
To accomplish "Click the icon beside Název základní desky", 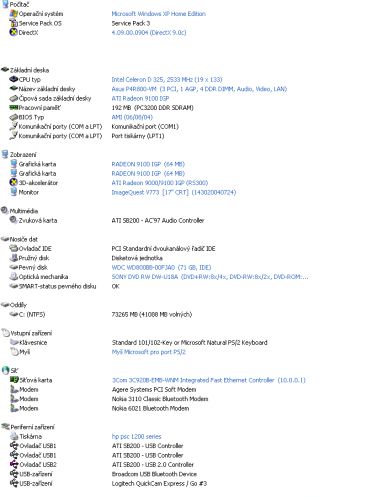I will 14,89.
